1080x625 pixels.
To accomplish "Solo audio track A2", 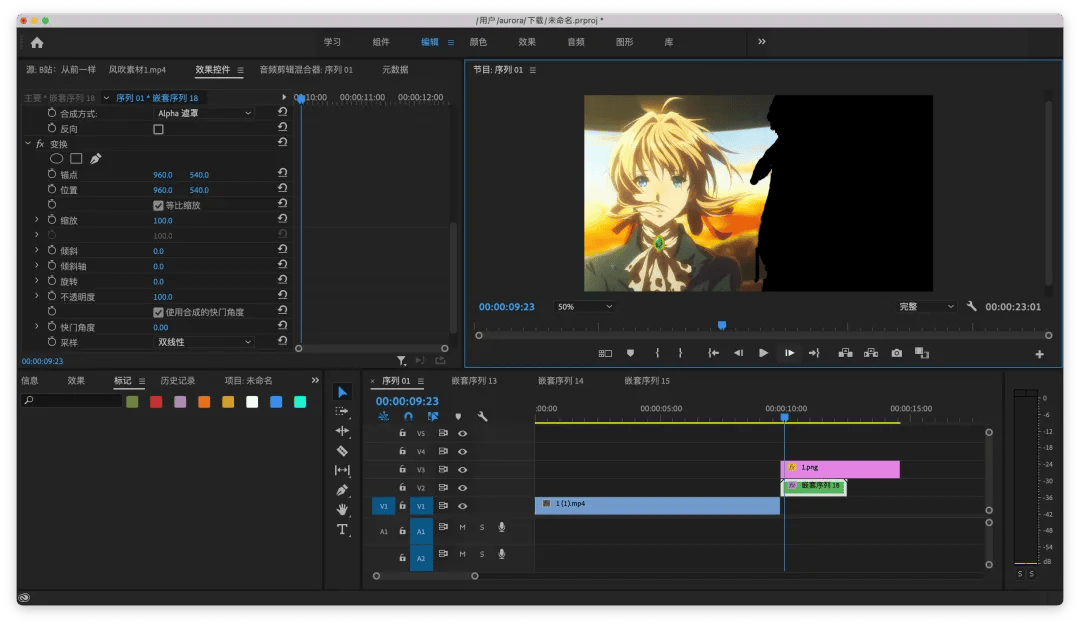I will (x=481, y=554).
